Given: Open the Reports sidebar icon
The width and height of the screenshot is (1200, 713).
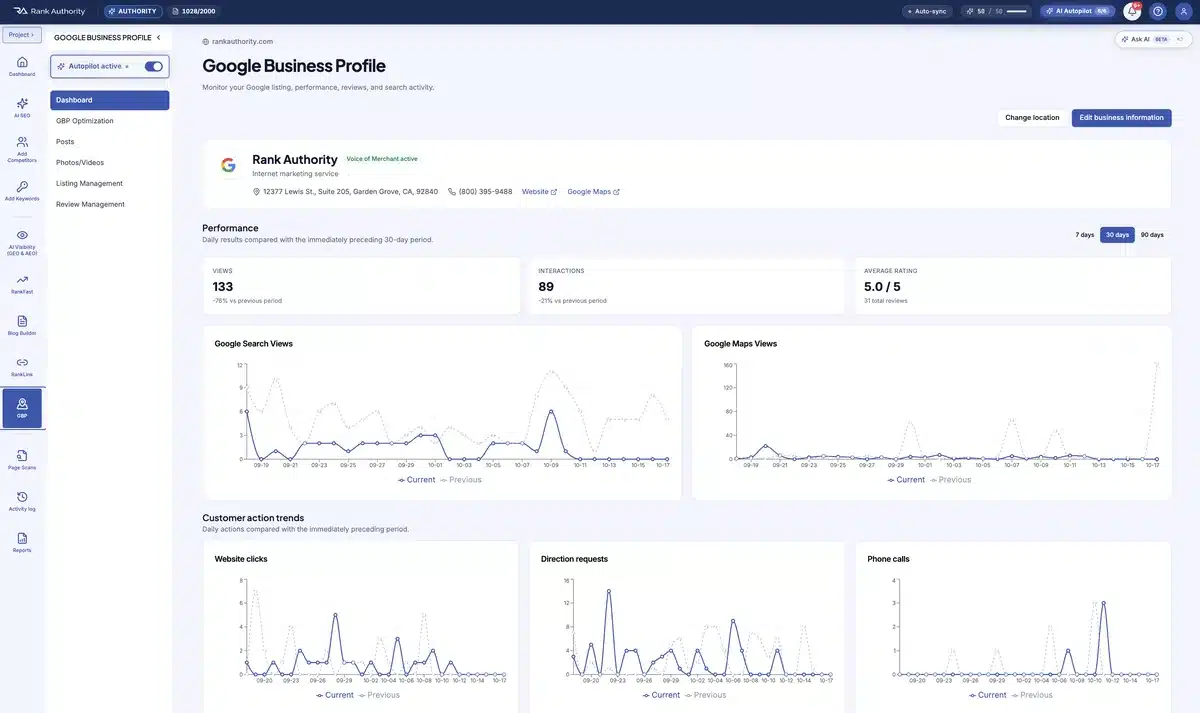Looking at the screenshot, I should coord(22,543).
